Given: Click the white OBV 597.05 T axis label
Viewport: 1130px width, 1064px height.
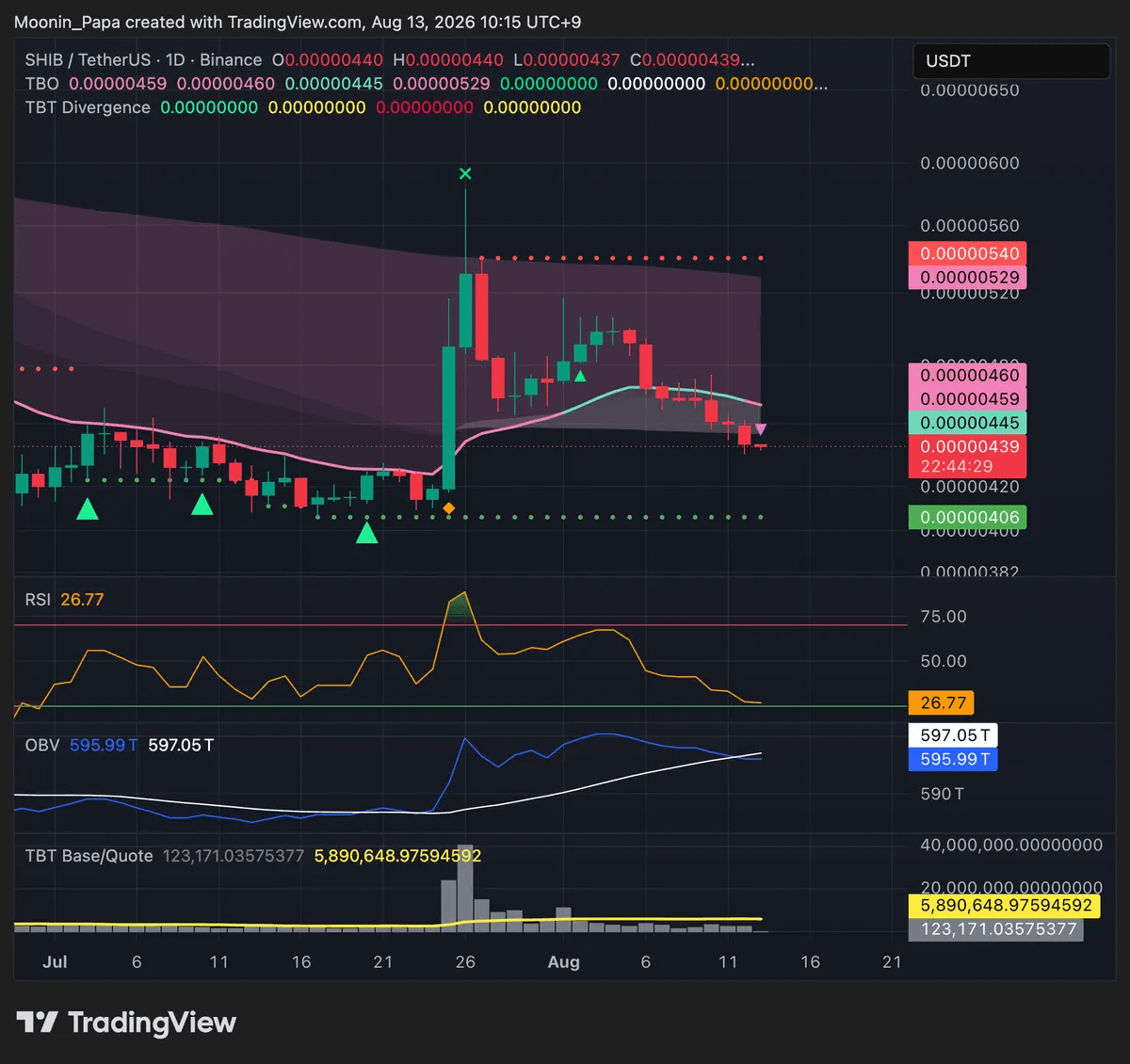Looking at the screenshot, I should point(953,735).
